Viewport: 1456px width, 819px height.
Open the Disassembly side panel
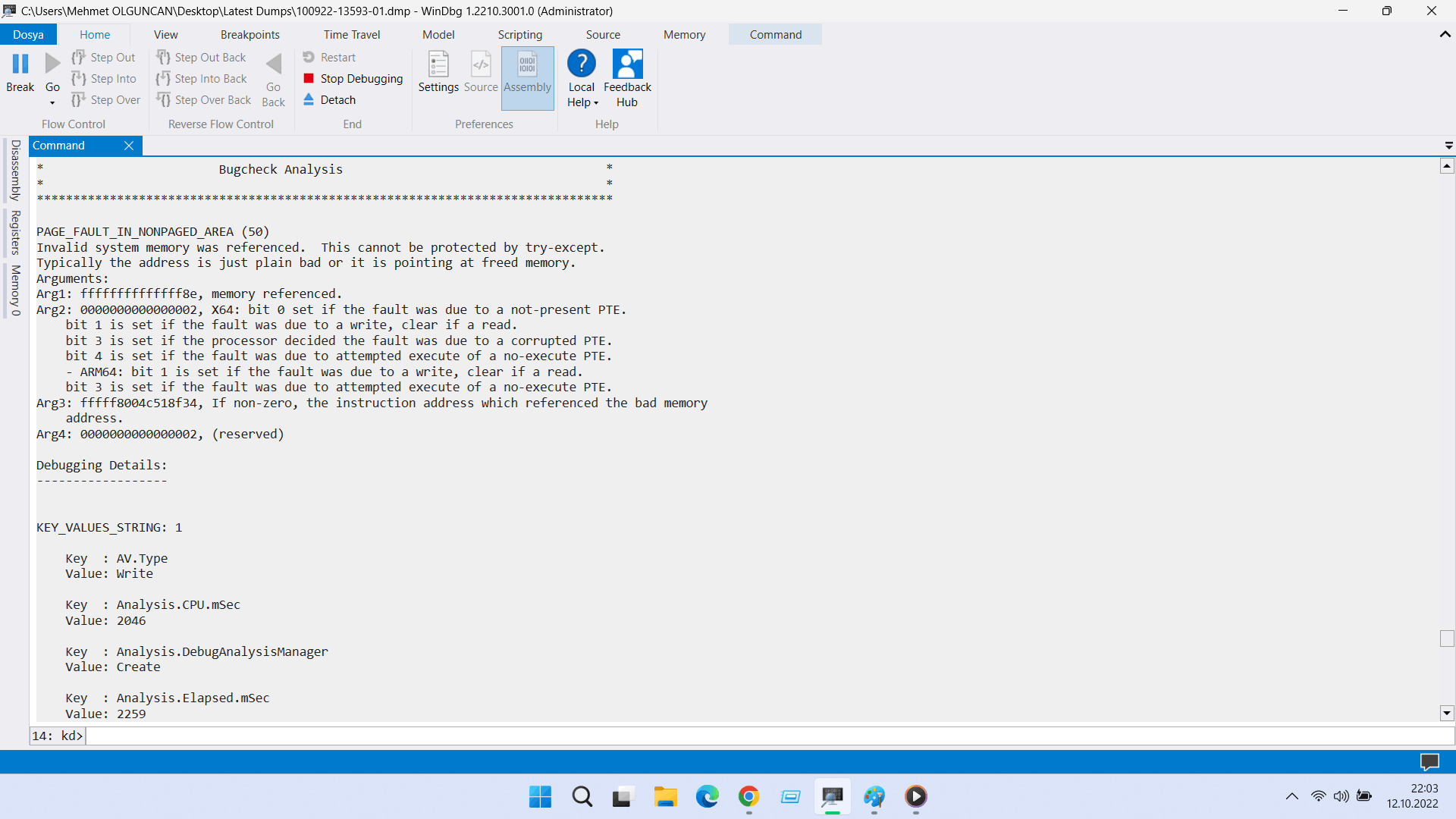coord(15,170)
